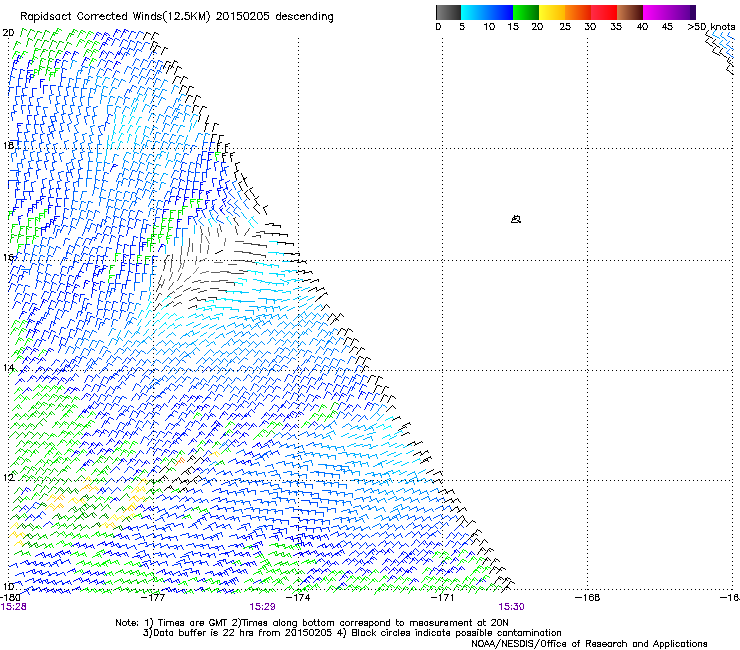
Task: Click the green 15-20 knots legend segment
Action: click(526, 12)
